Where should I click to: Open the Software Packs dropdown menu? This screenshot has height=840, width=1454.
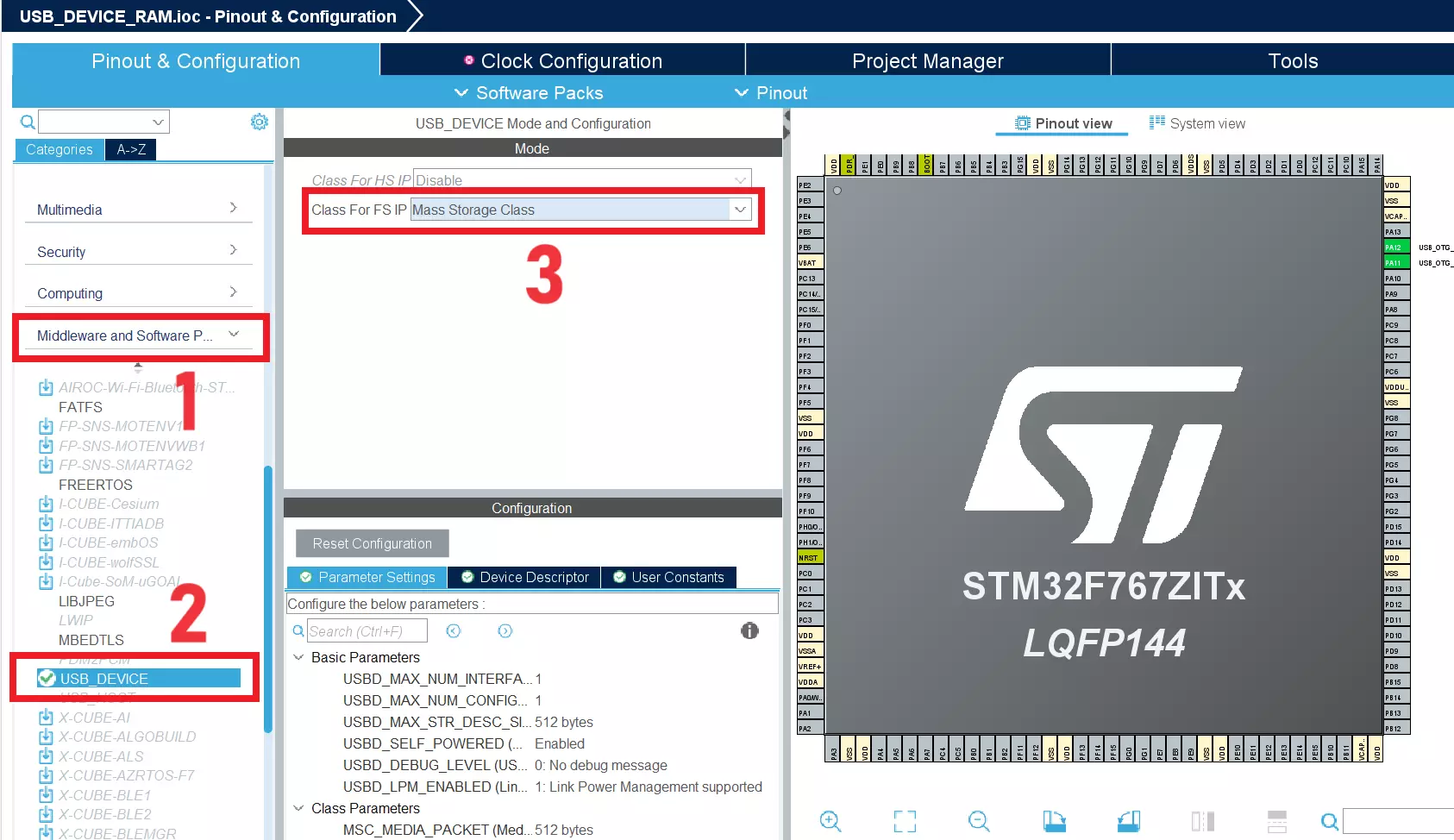click(x=528, y=93)
